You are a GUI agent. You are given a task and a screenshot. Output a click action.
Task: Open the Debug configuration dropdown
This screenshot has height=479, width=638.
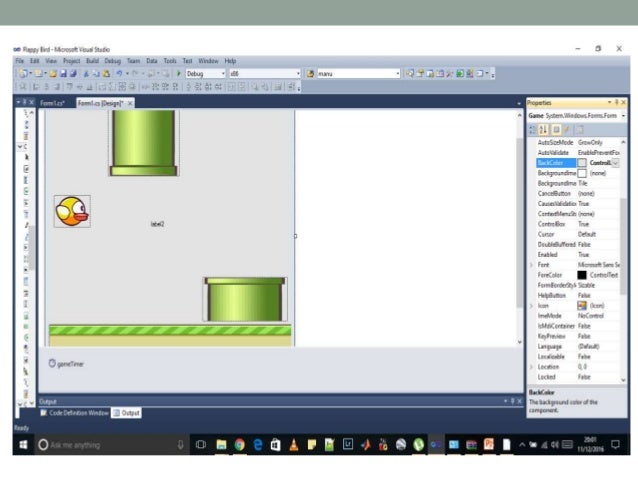click(223, 74)
